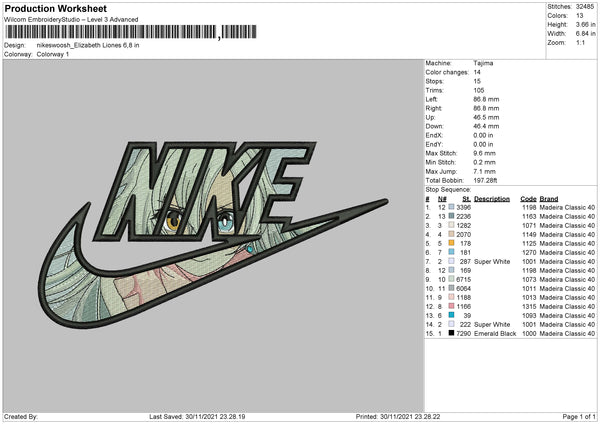Click the Stops value '15'
This screenshot has width=600, height=424.
[477, 81]
